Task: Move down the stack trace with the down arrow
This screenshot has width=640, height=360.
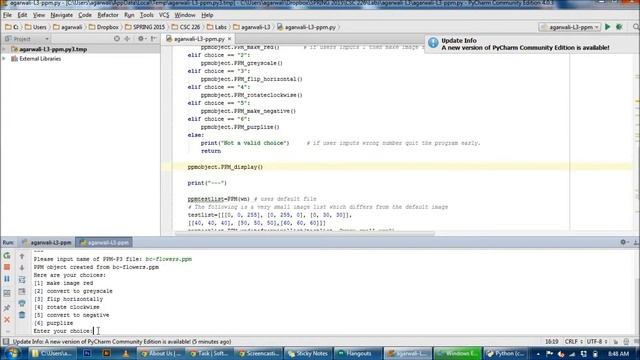Action: coord(22,268)
